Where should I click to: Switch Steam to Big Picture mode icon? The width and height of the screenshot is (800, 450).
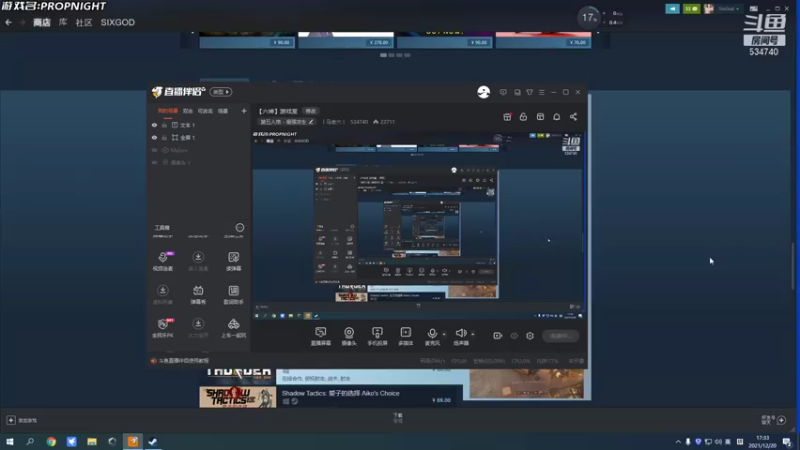(x=754, y=9)
